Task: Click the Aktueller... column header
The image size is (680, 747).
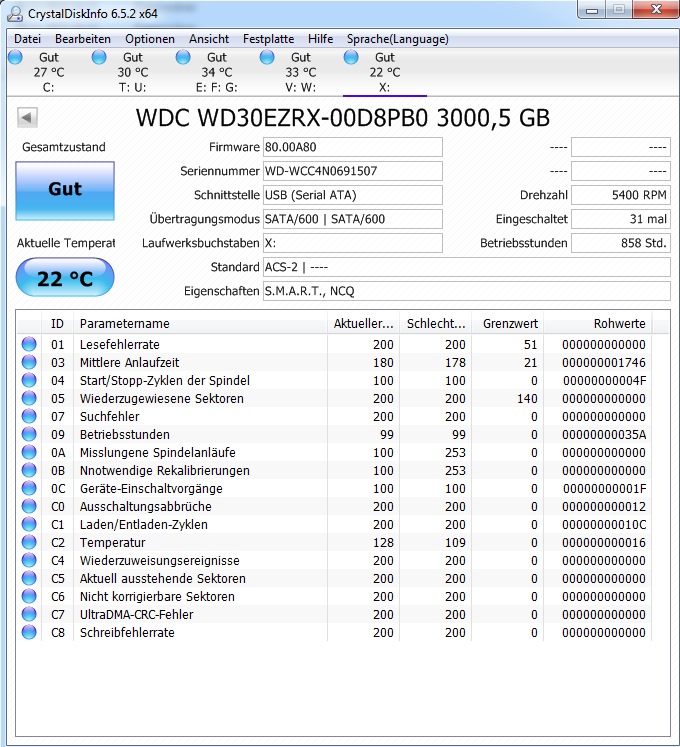Action: coord(364,323)
